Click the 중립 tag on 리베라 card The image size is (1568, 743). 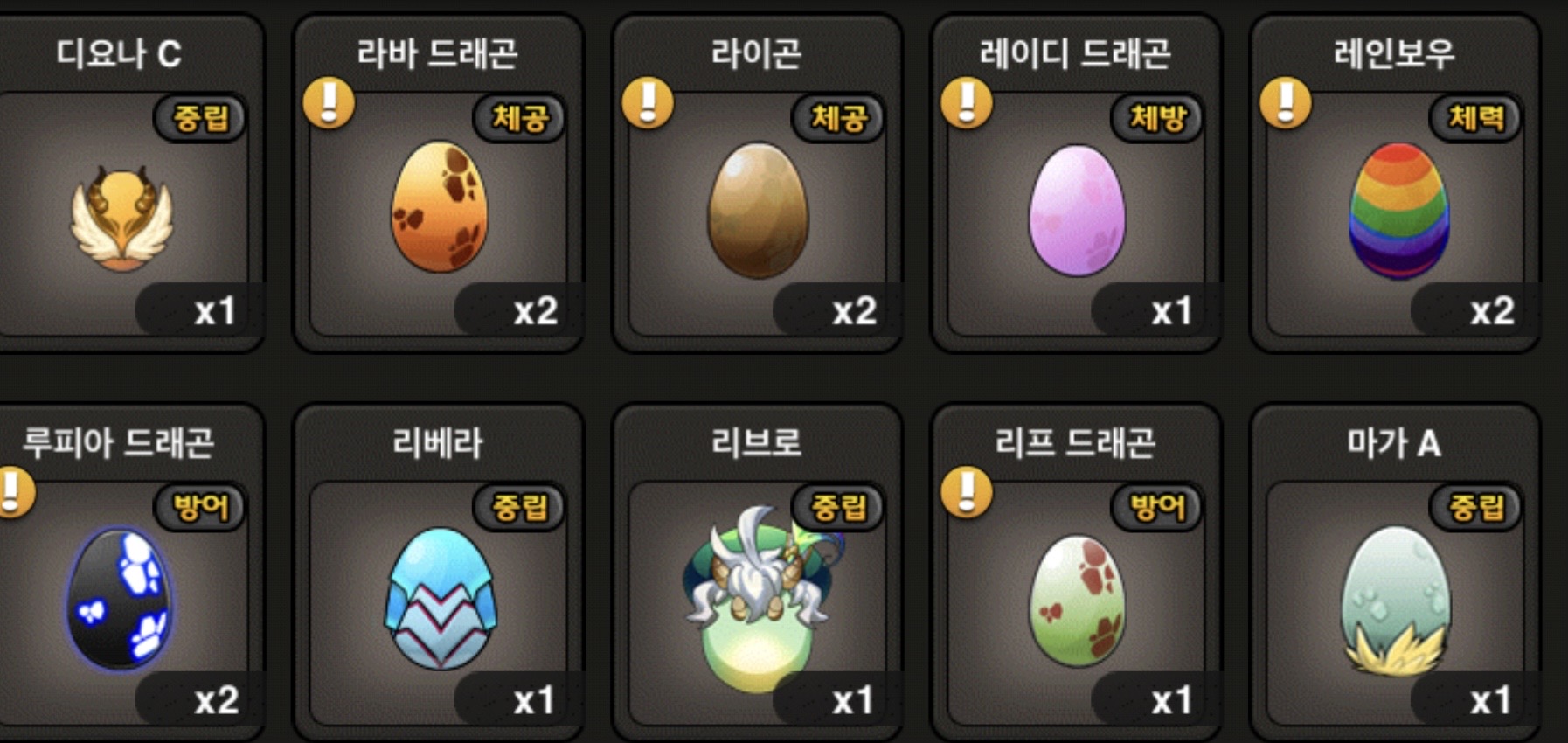point(519,507)
